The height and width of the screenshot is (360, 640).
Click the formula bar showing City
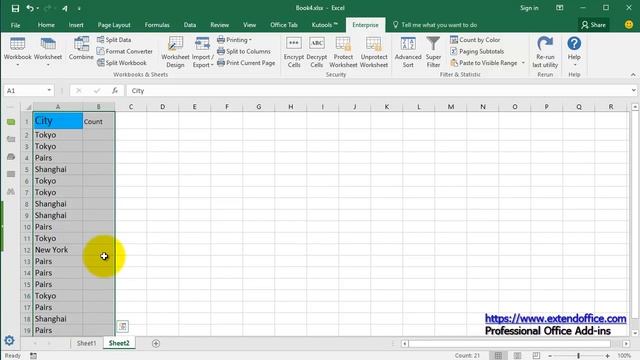pos(378,91)
